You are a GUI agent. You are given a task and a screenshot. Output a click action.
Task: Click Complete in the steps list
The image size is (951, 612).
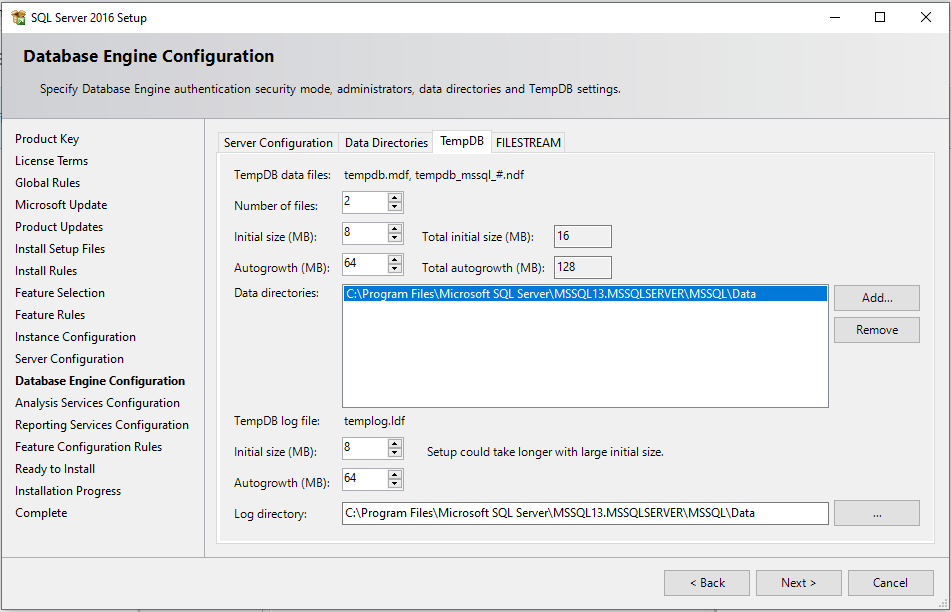(x=41, y=513)
